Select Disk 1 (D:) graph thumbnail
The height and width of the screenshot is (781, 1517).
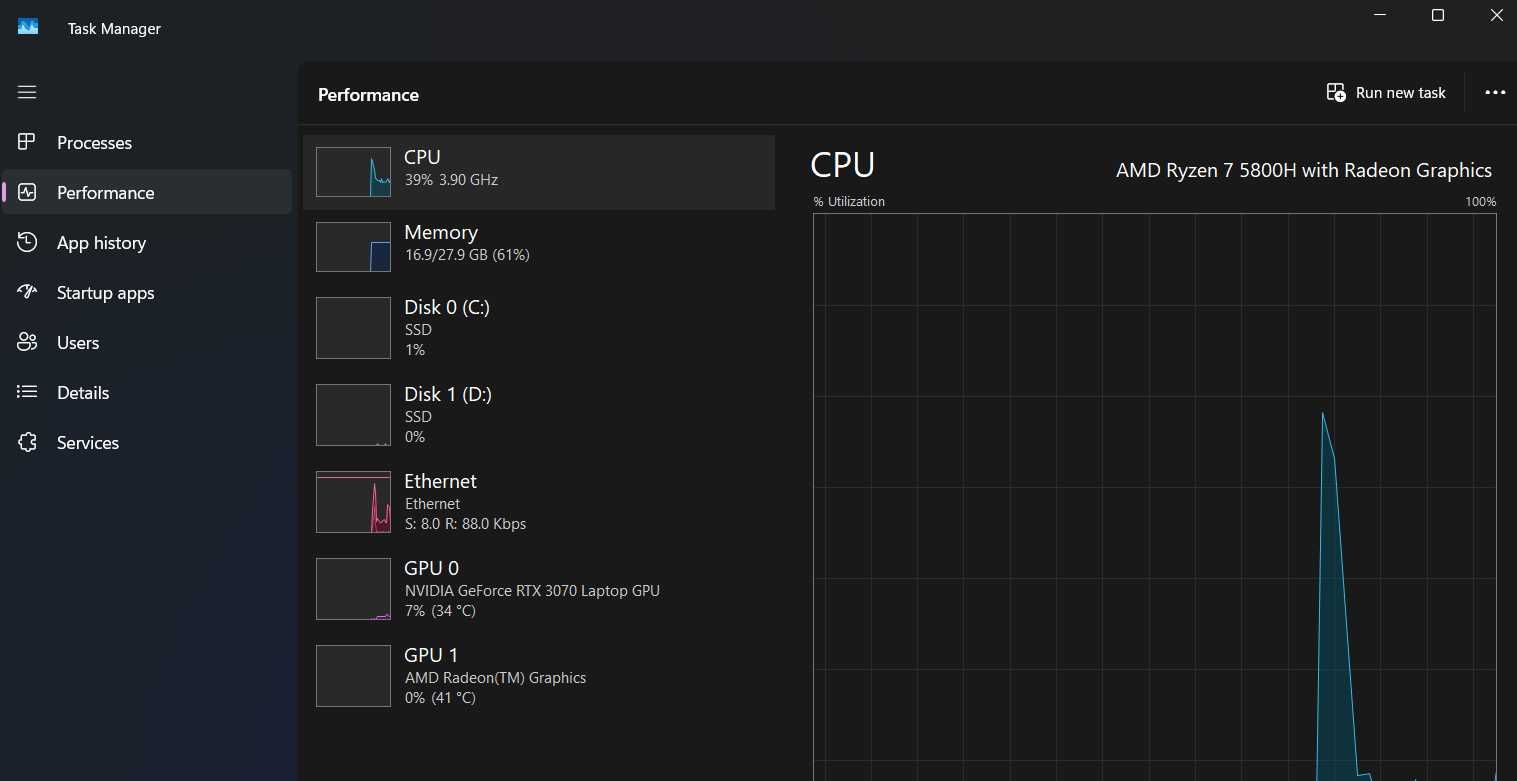[x=353, y=415]
